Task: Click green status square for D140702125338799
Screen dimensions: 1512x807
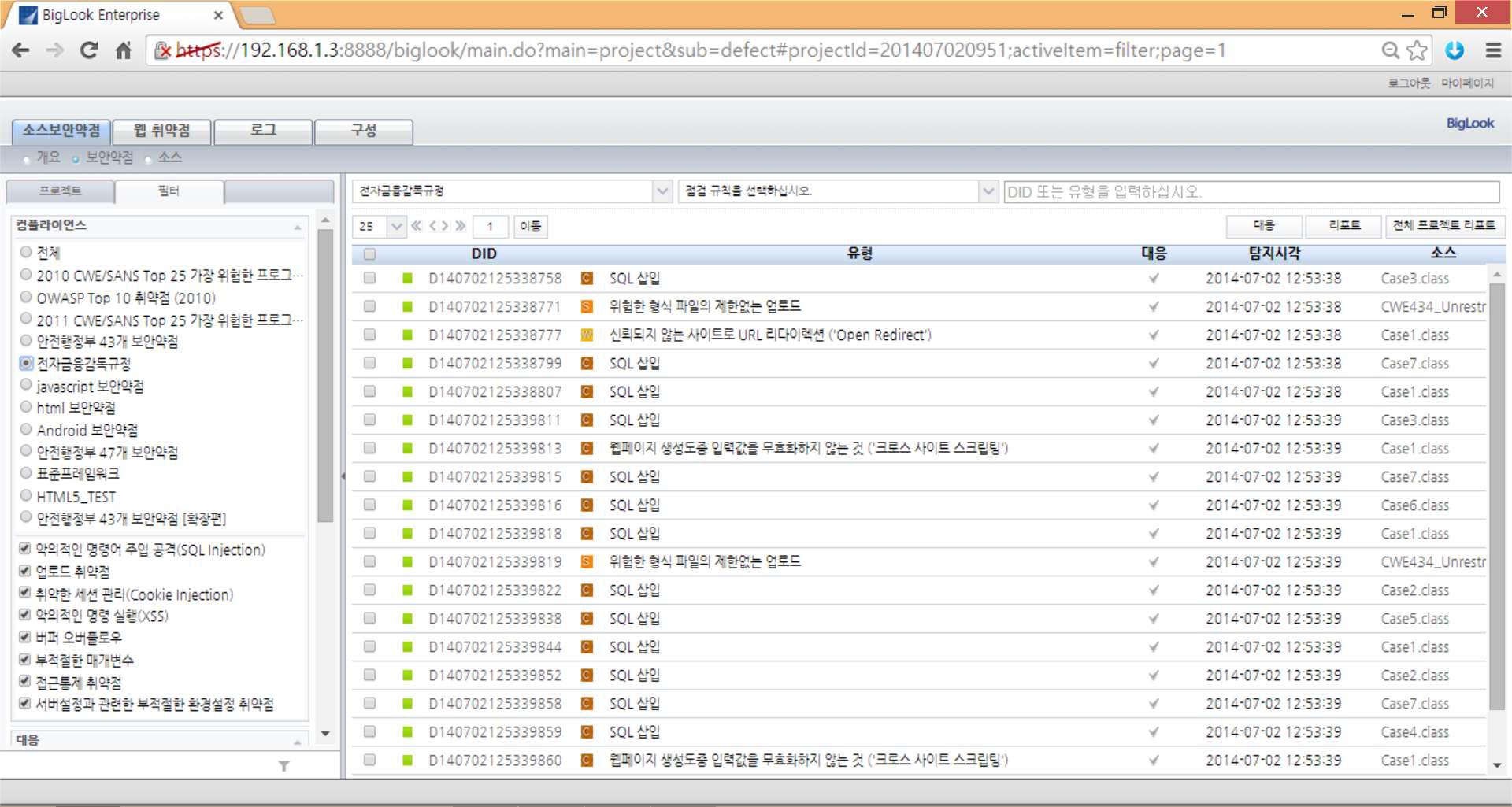Action: point(407,363)
